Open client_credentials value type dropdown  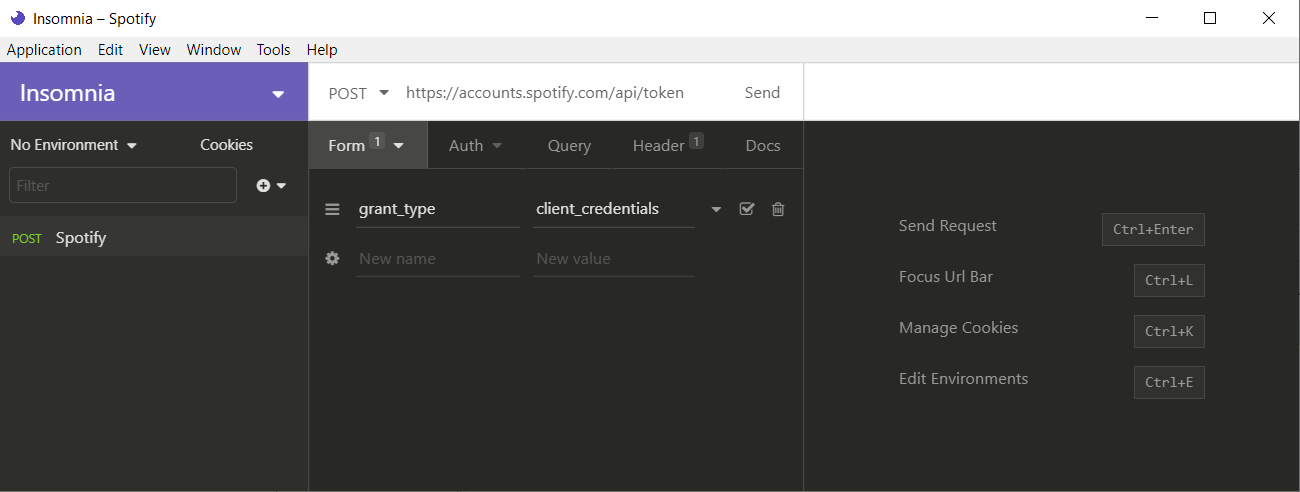click(716, 210)
